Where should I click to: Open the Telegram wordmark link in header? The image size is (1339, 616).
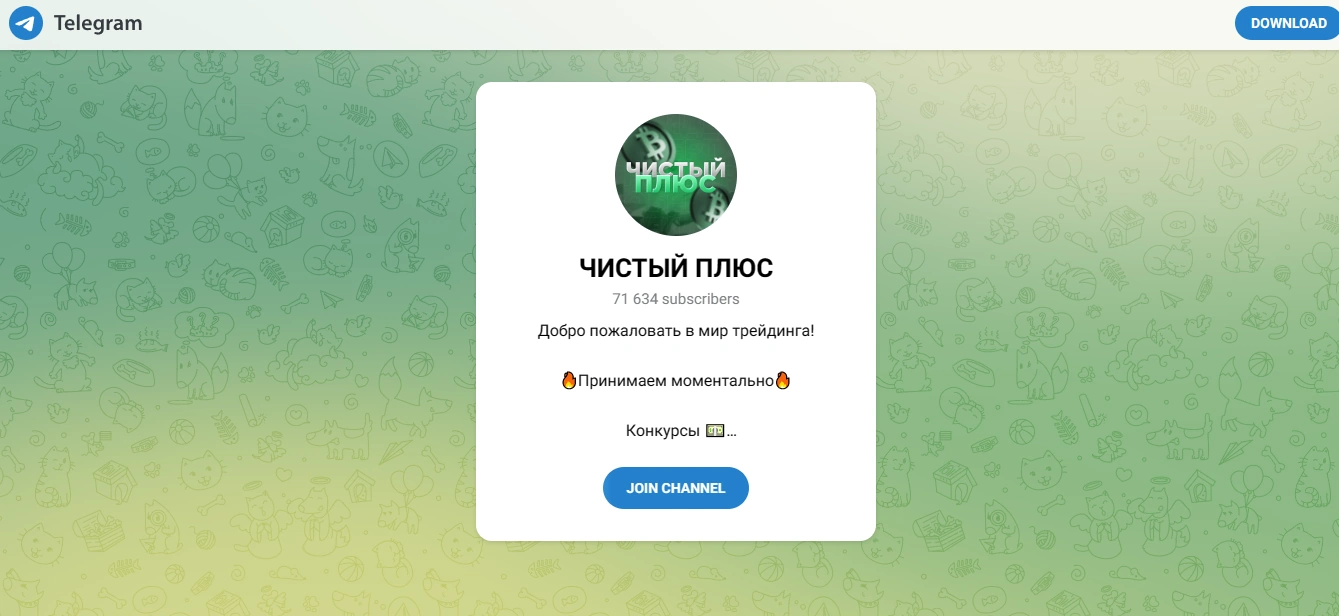[98, 23]
